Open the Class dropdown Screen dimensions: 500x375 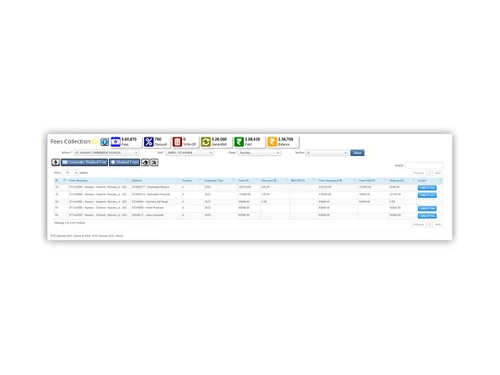pos(259,153)
